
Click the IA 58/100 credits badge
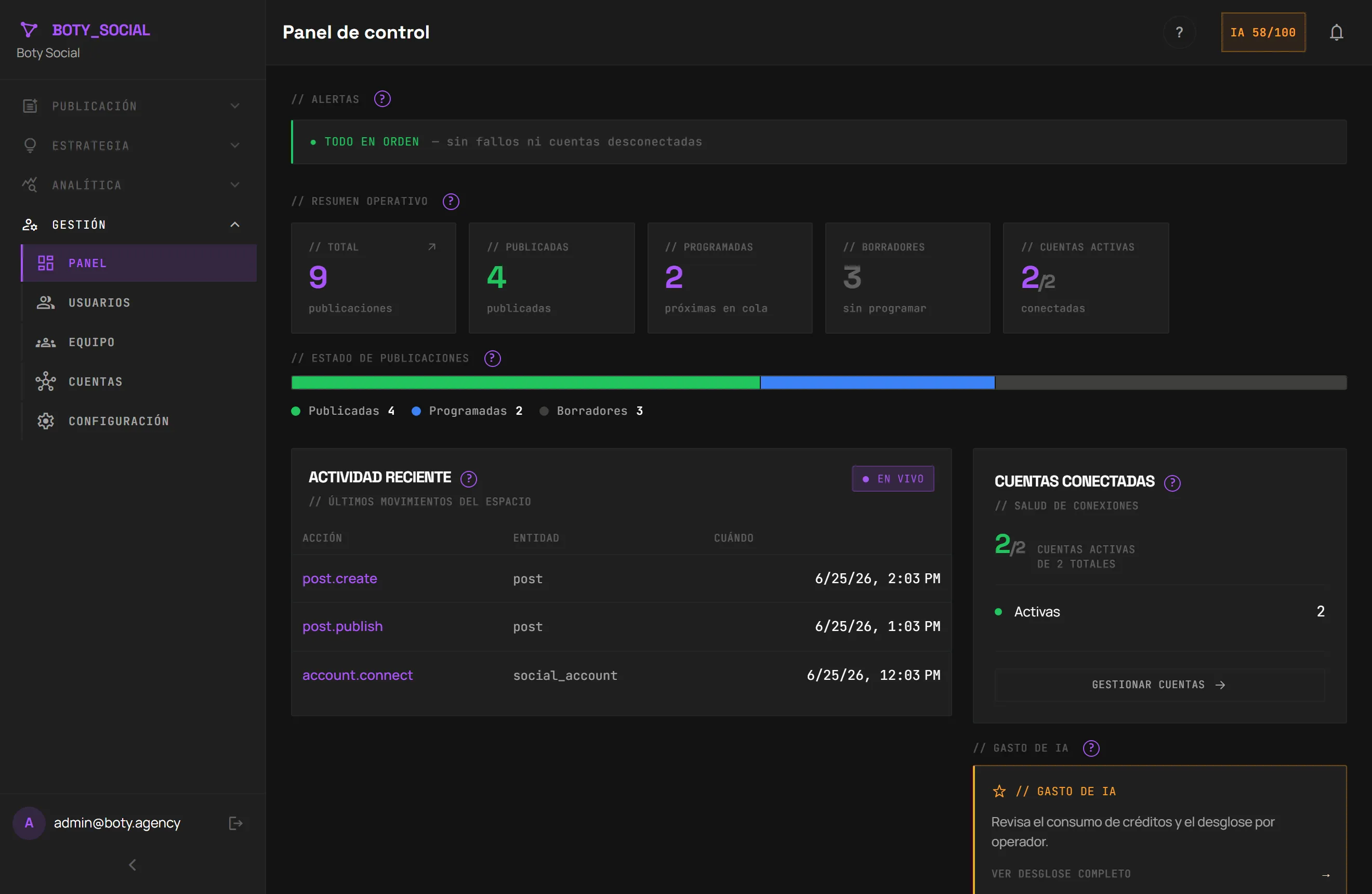pos(1263,32)
